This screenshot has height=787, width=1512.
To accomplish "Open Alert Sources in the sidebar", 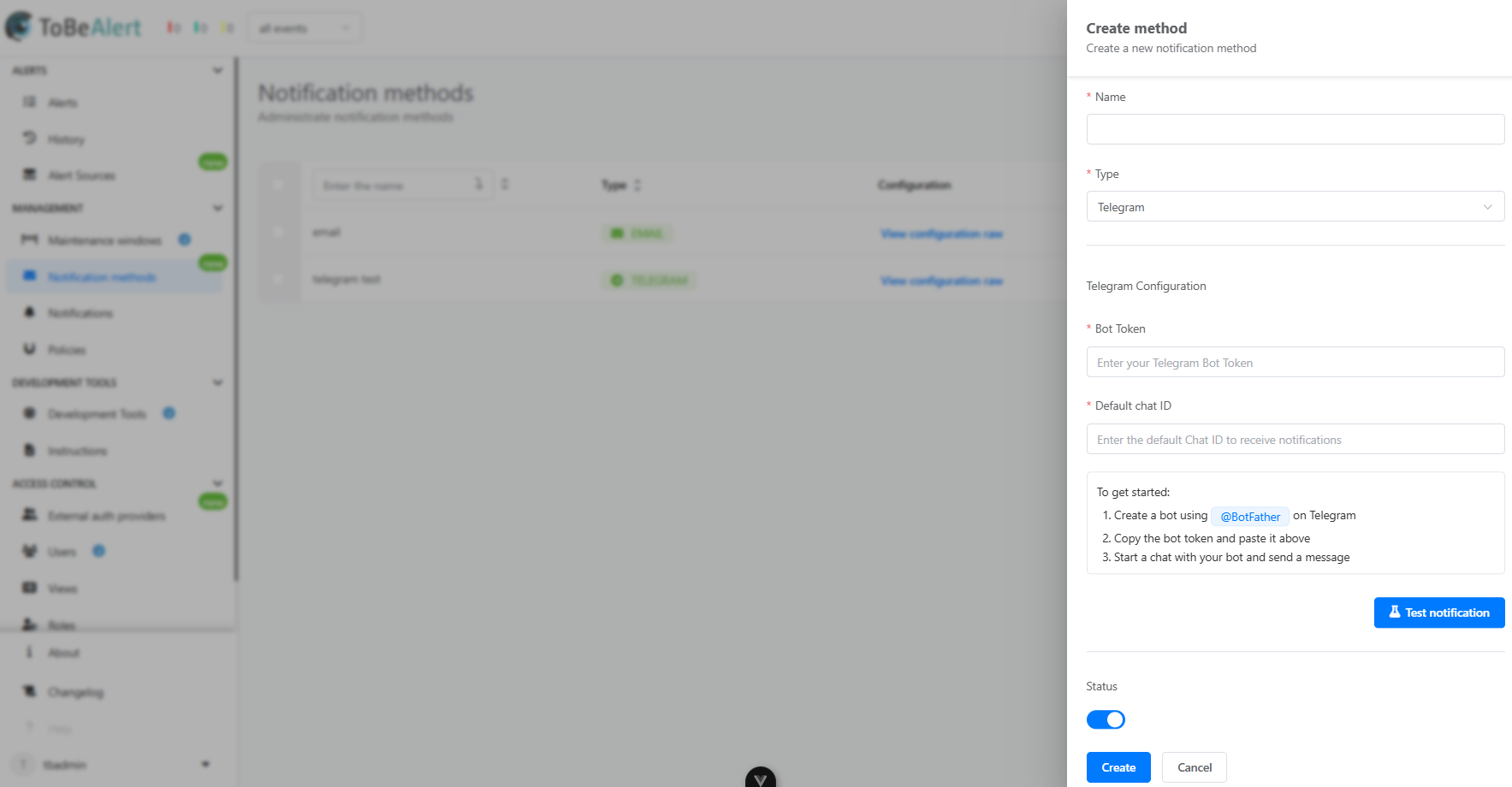I will point(81,175).
